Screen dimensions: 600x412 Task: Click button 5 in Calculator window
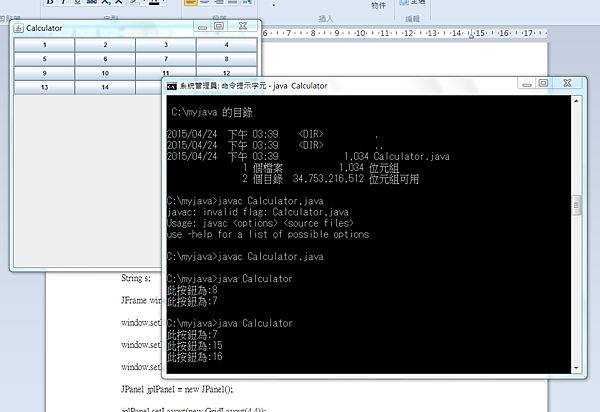tap(44, 59)
